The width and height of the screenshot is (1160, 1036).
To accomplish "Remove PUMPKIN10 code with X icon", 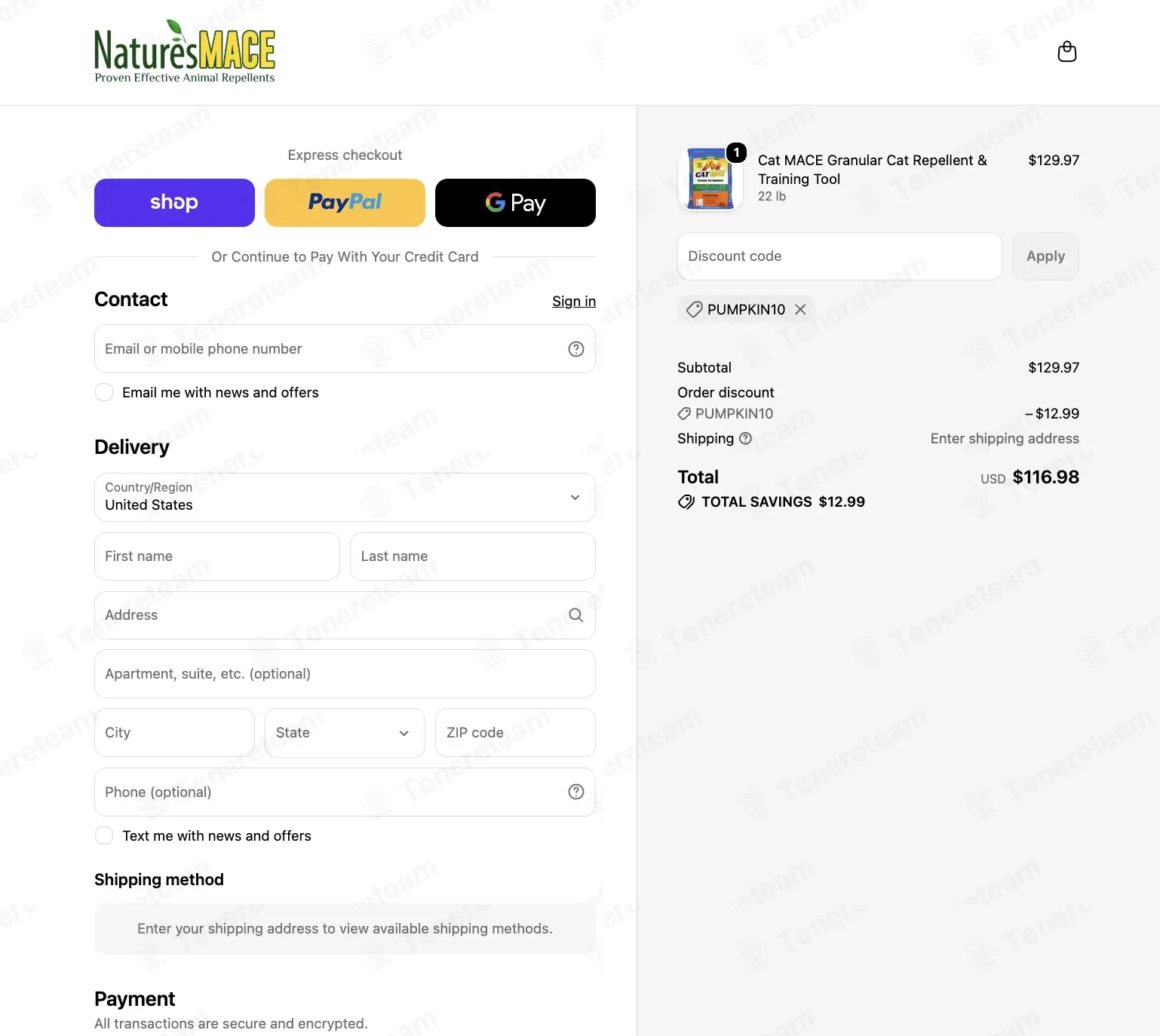I will click(800, 309).
